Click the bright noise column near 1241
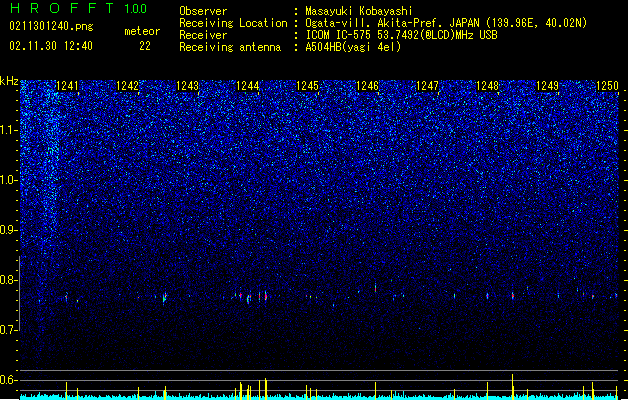 [51, 160]
